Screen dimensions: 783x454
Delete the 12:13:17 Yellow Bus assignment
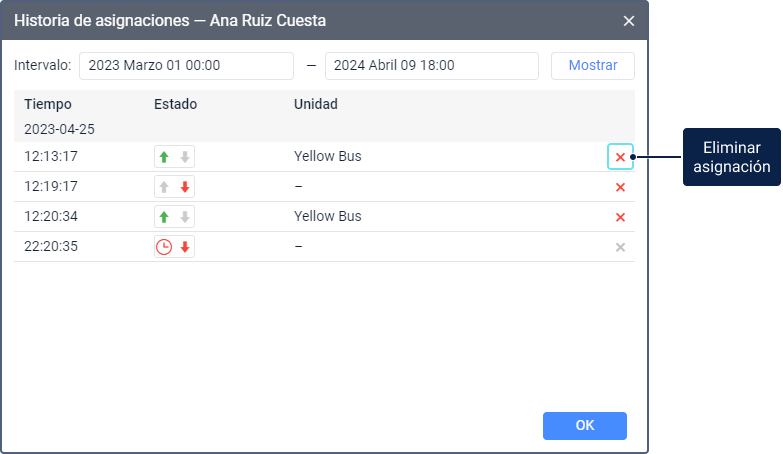[620, 157]
